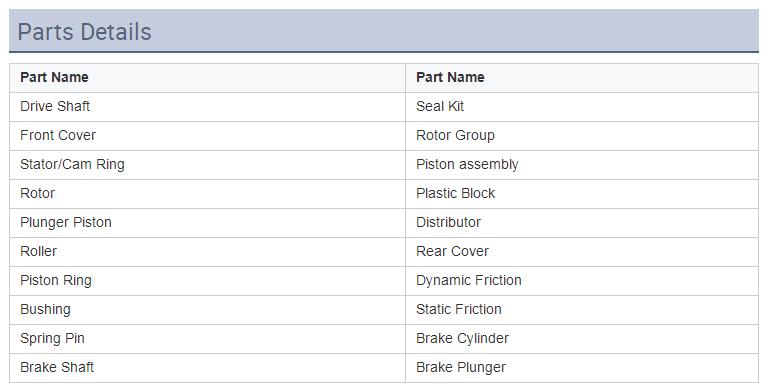Screen dimensions: 769x391
Task: Click the Rotor Group cell
Action: click(x=582, y=135)
